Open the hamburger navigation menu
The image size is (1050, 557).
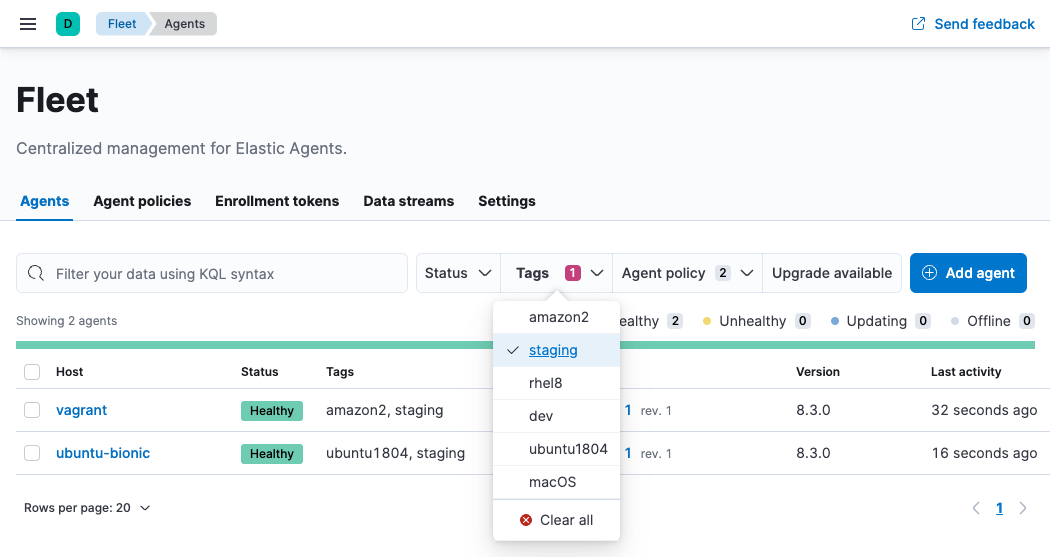click(28, 24)
